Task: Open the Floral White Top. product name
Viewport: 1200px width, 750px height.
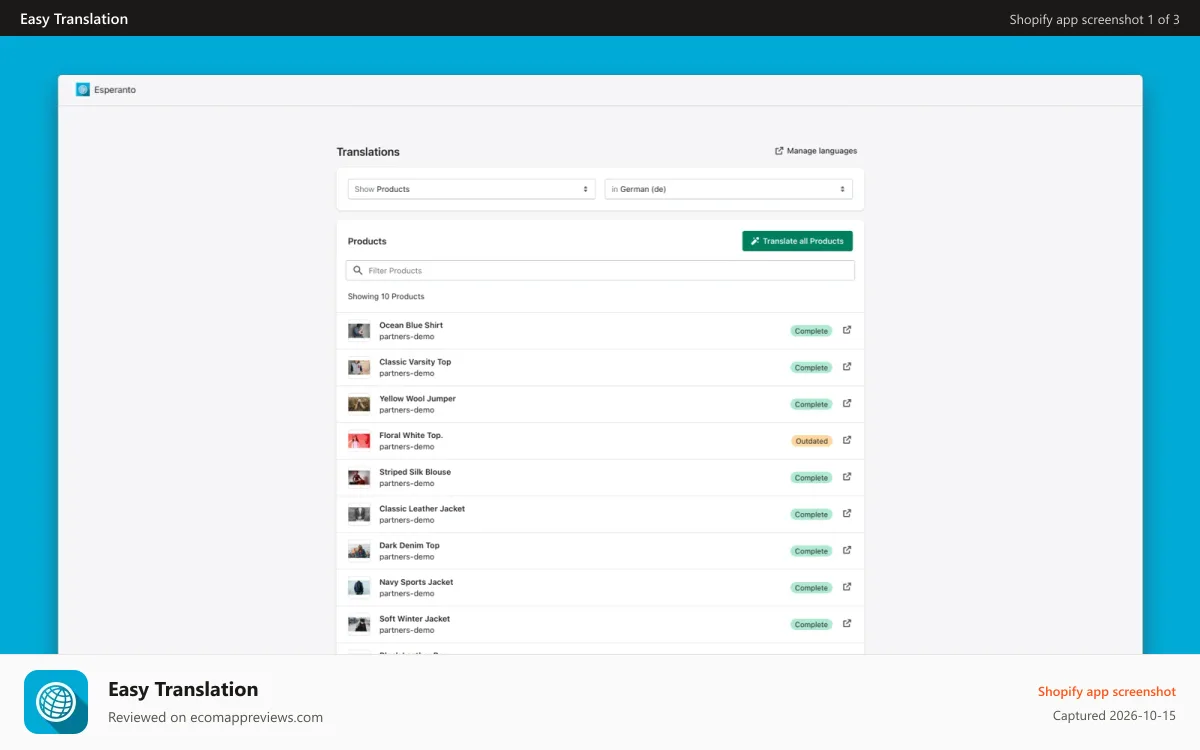Action: point(411,435)
